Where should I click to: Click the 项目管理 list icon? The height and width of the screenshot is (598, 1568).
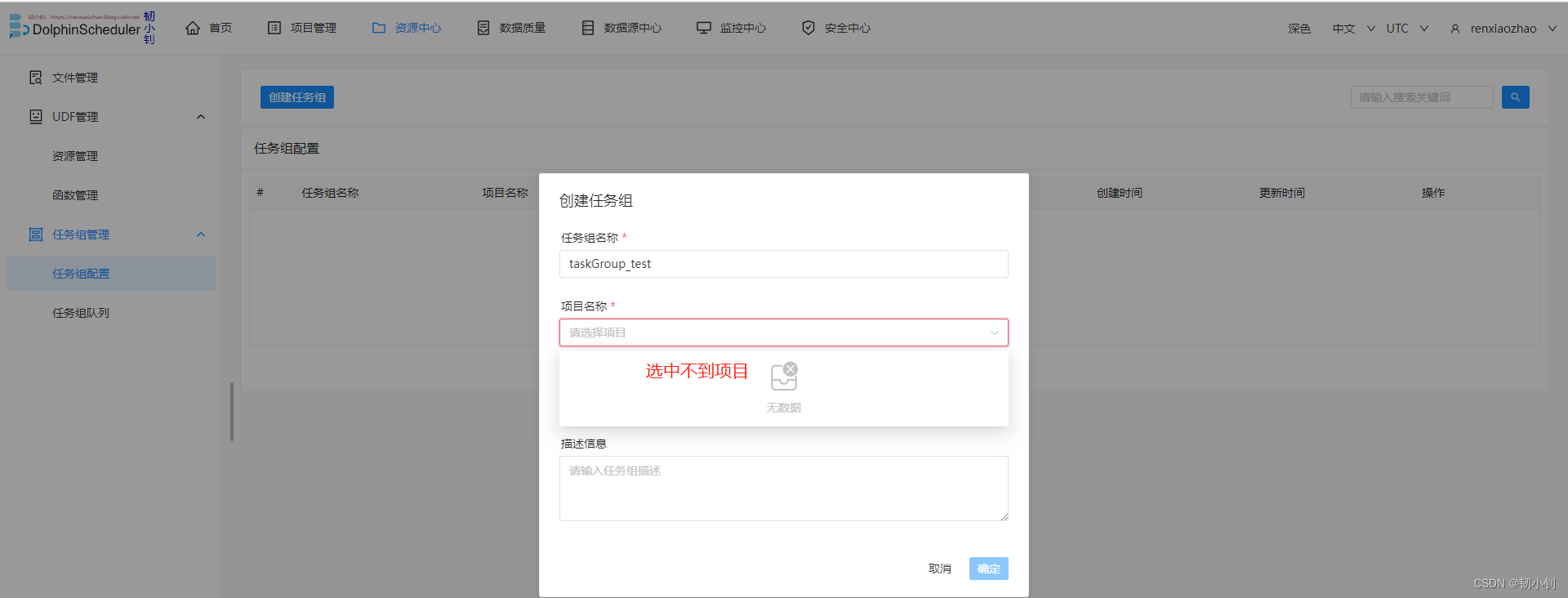point(274,28)
